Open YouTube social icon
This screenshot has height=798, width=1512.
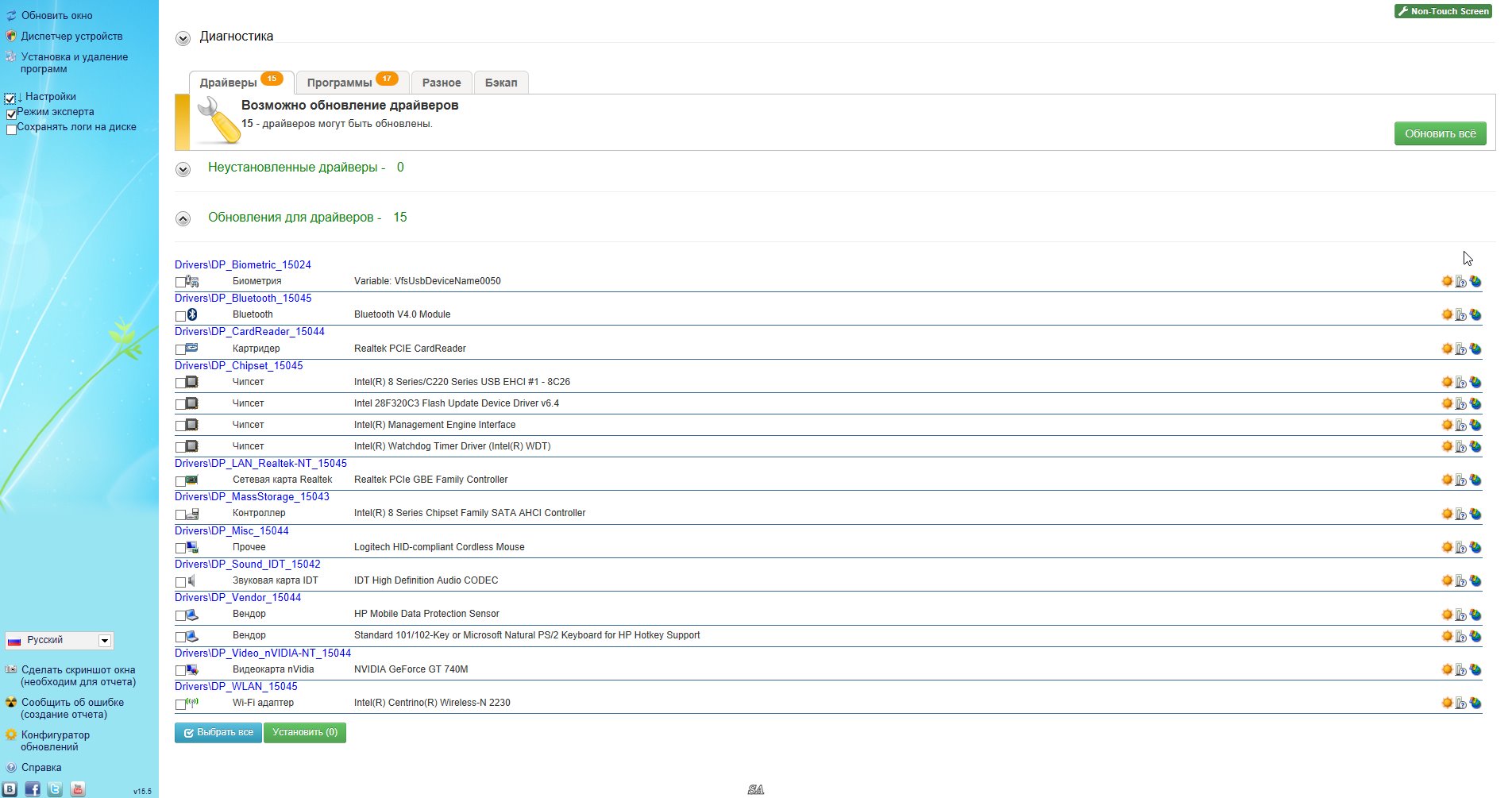point(78,789)
